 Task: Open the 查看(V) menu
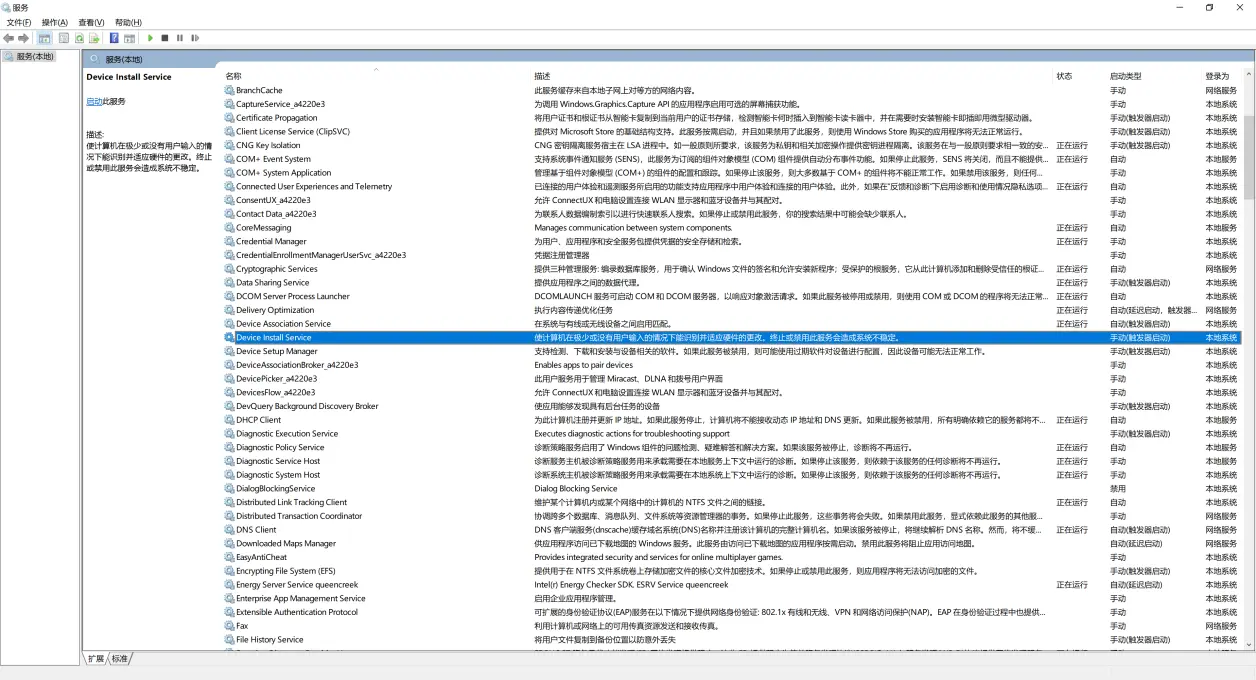[x=91, y=22]
